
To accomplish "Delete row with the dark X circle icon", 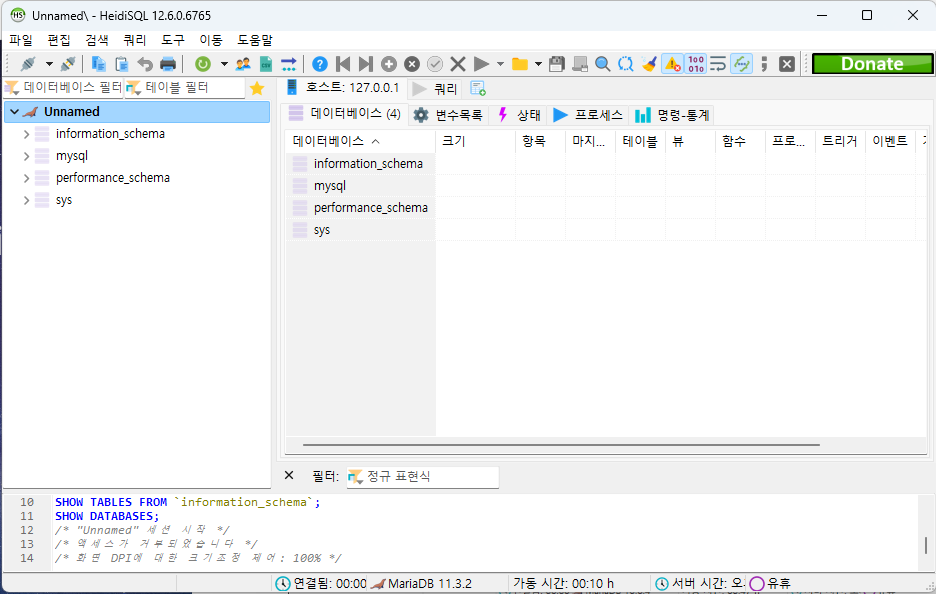I will pyautogui.click(x=412, y=64).
